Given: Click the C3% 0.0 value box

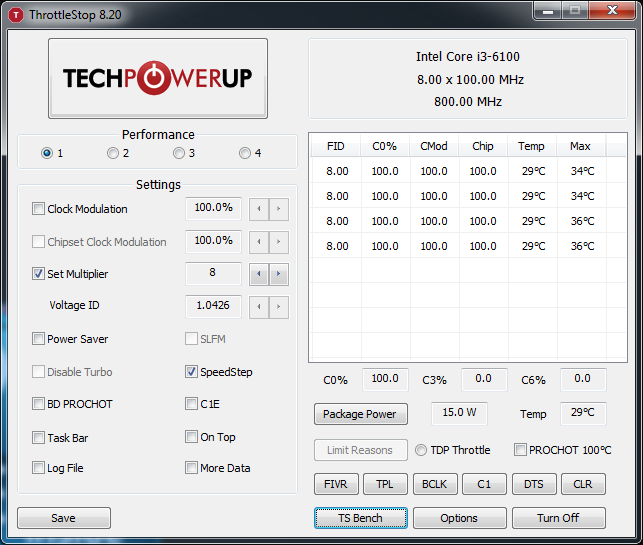Looking at the screenshot, I should coord(484,379).
